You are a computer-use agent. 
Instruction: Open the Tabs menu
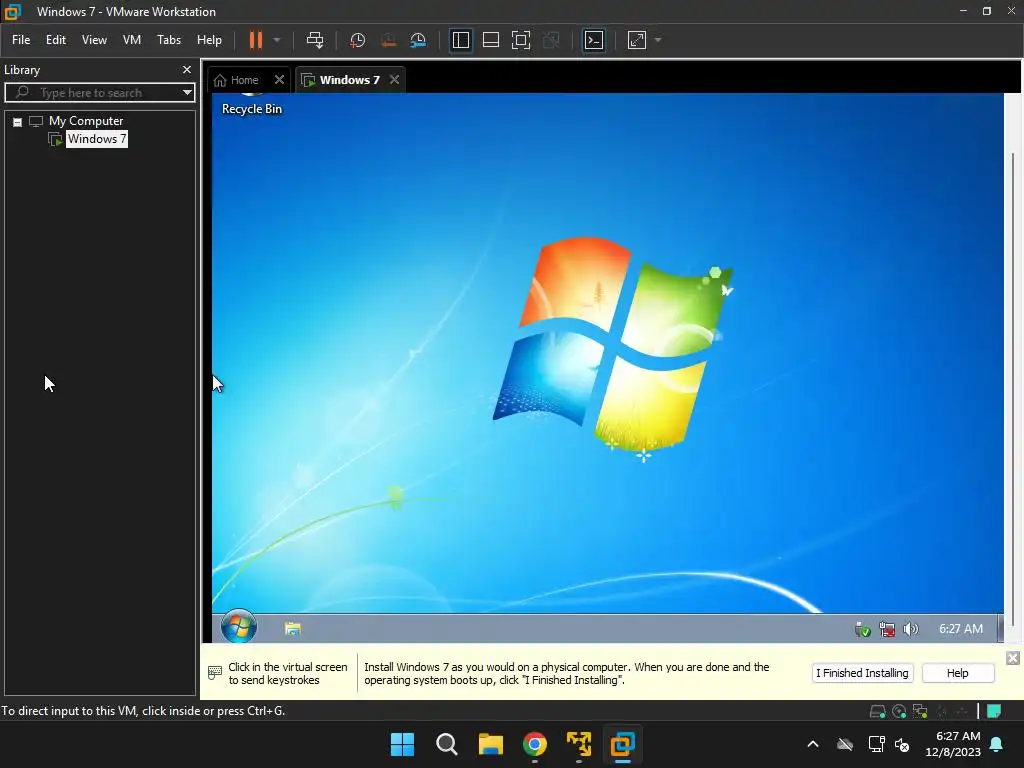tap(169, 40)
